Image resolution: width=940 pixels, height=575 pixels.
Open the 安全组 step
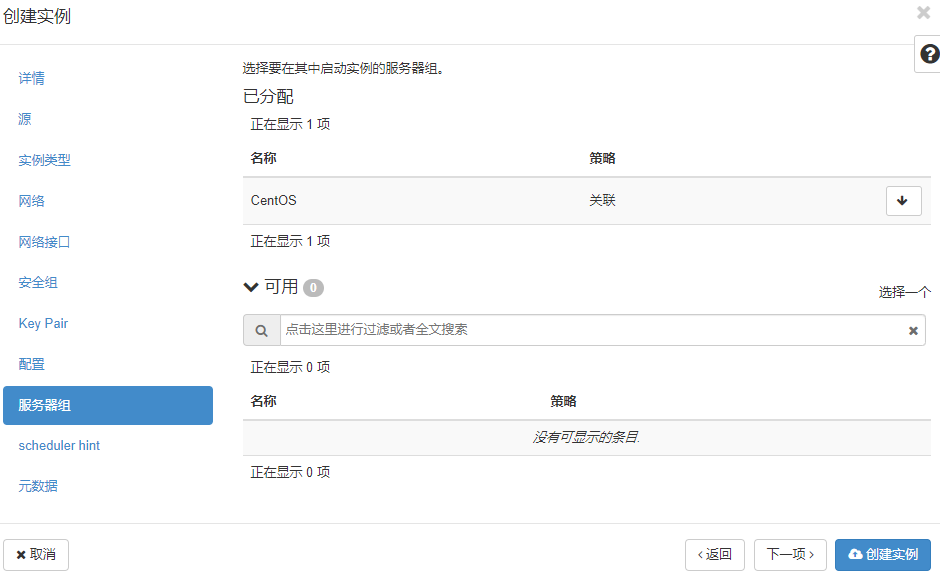(x=38, y=283)
